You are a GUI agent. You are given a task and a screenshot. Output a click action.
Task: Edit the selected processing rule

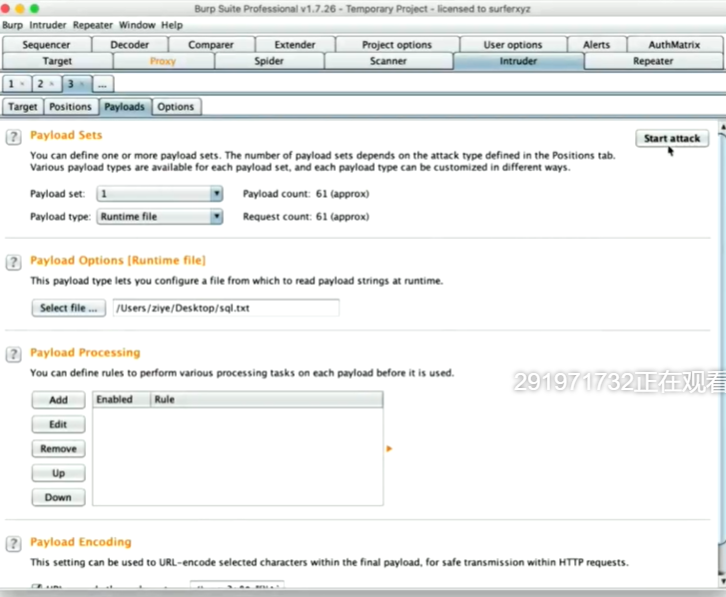pyautogui.click(x=58, y=424)
